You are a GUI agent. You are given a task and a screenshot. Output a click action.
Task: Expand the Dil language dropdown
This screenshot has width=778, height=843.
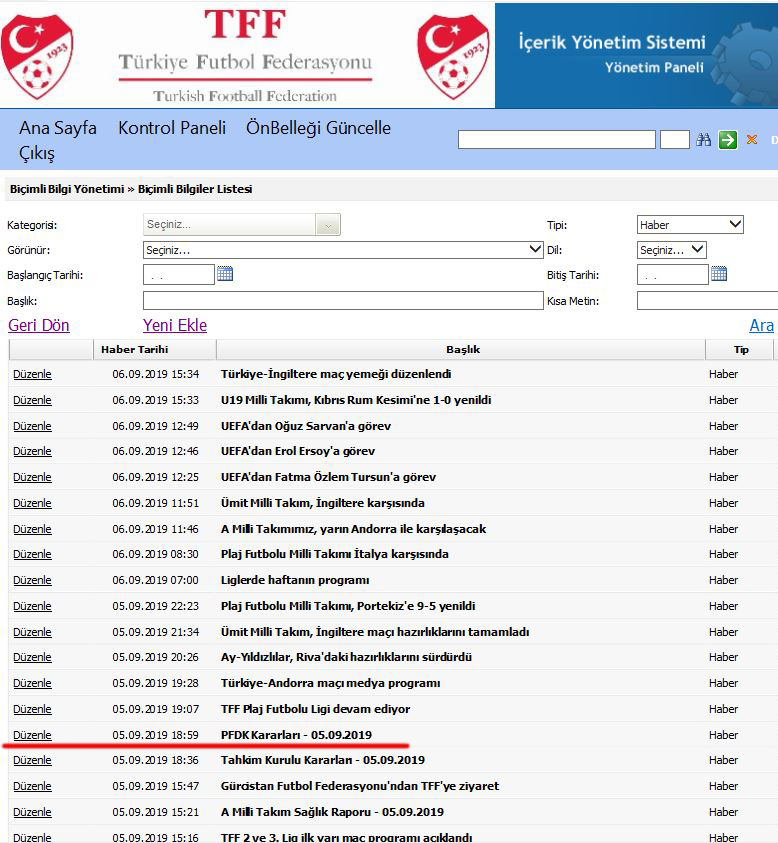click(672, 250)
